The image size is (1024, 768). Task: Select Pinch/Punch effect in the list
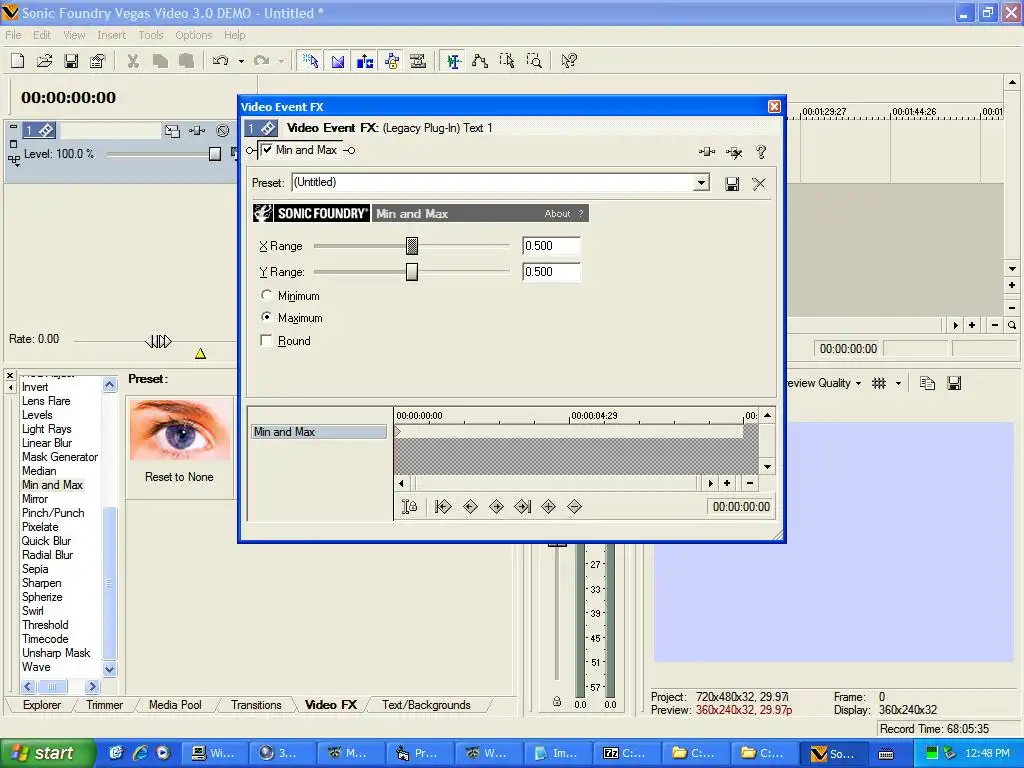[53, 513]
